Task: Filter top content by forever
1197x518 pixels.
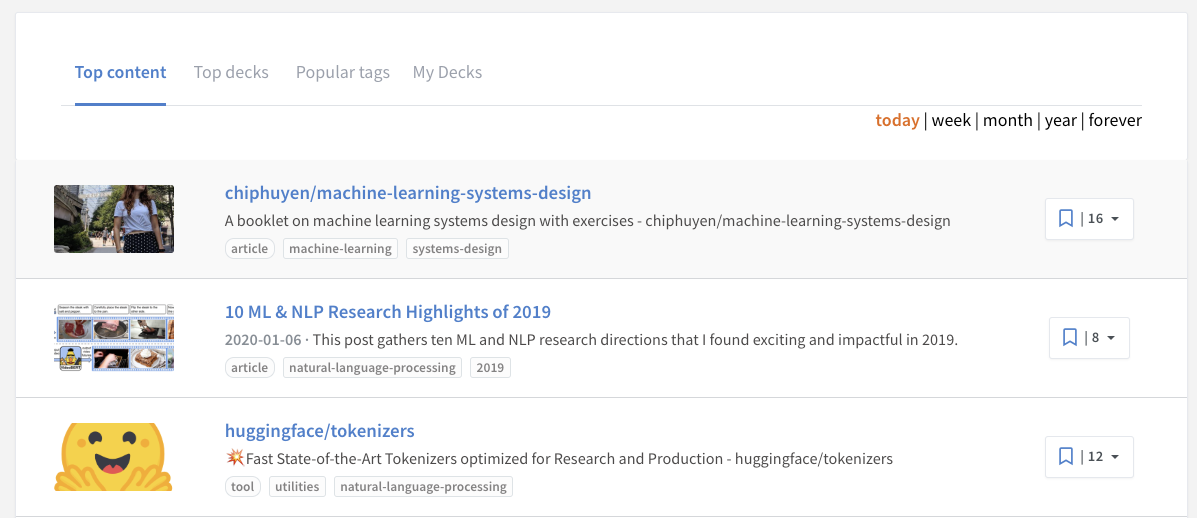Action: [1115, 121]
